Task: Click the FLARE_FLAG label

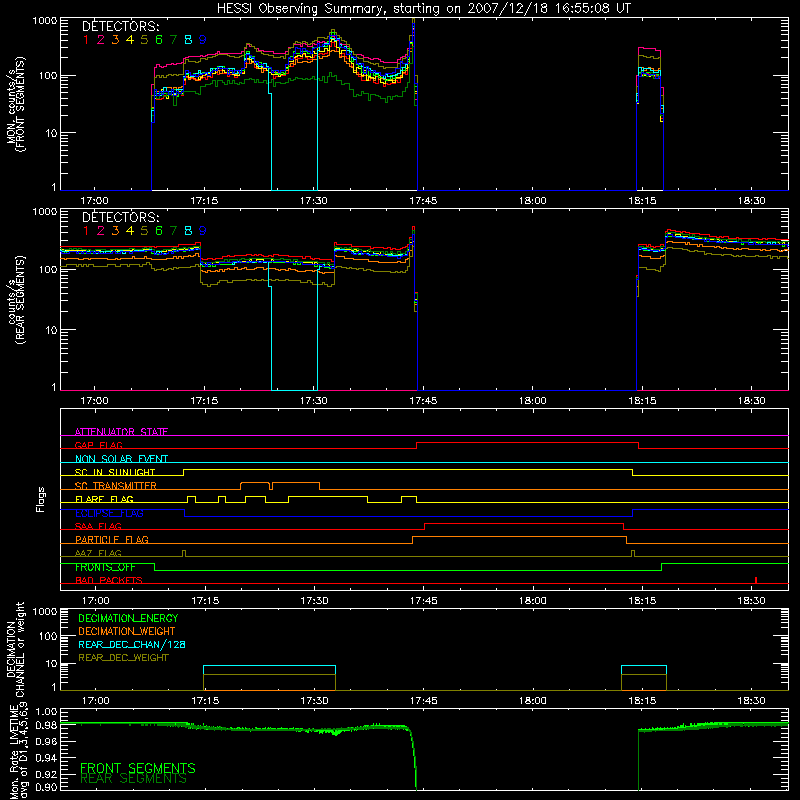Action: 104,499
